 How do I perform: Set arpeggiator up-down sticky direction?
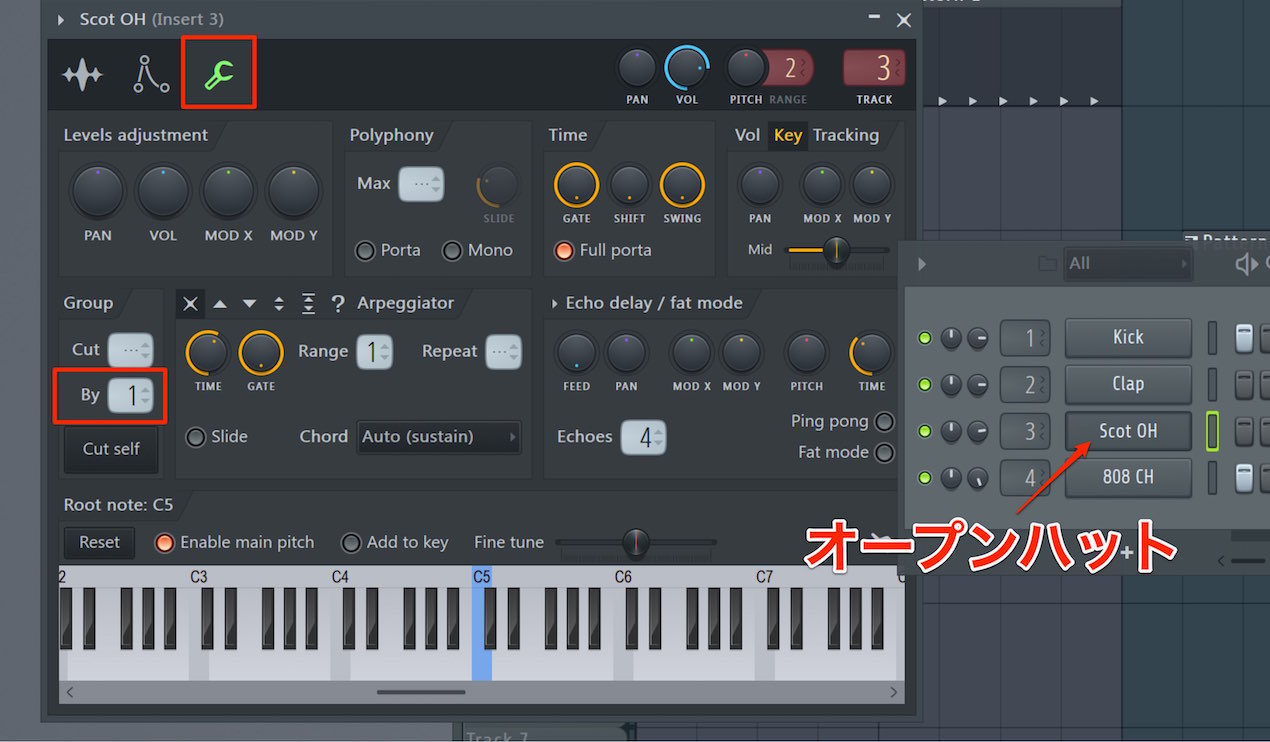(x=308, y=303)
